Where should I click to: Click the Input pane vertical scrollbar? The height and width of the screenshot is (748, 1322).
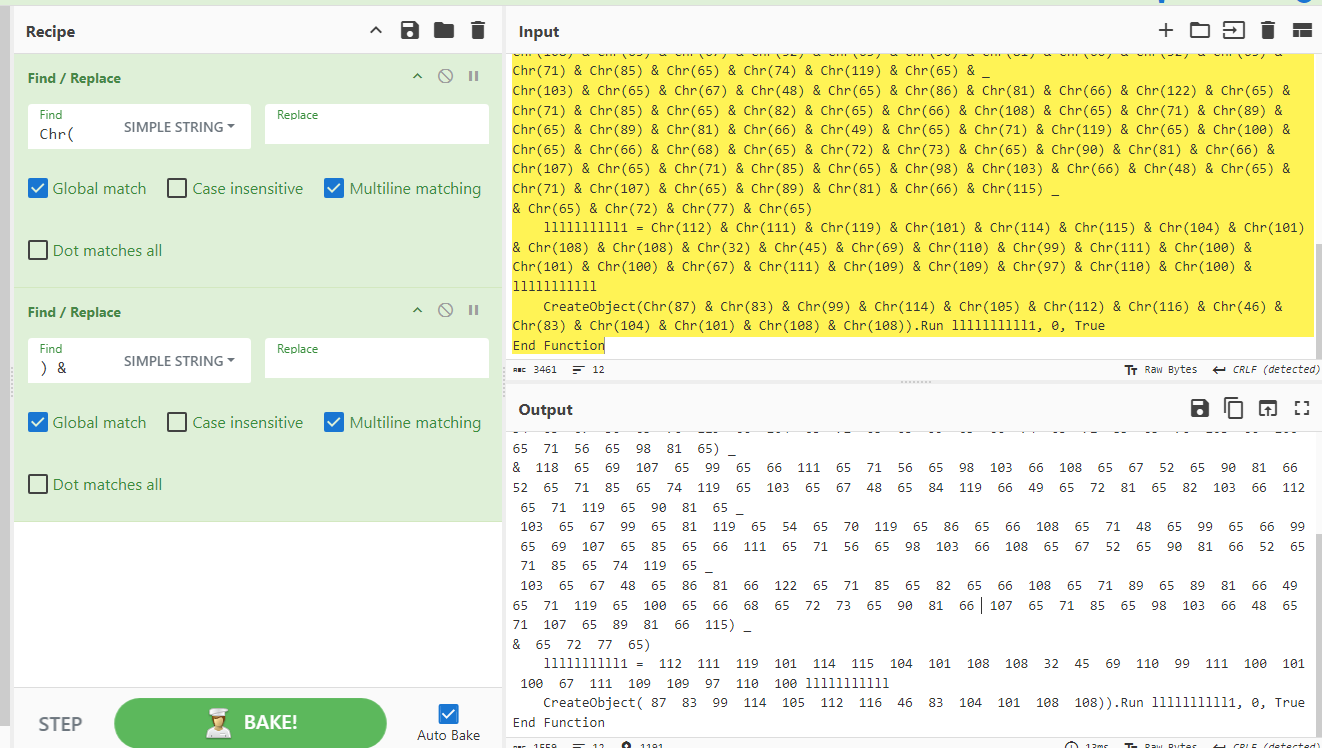(1317, 301)
